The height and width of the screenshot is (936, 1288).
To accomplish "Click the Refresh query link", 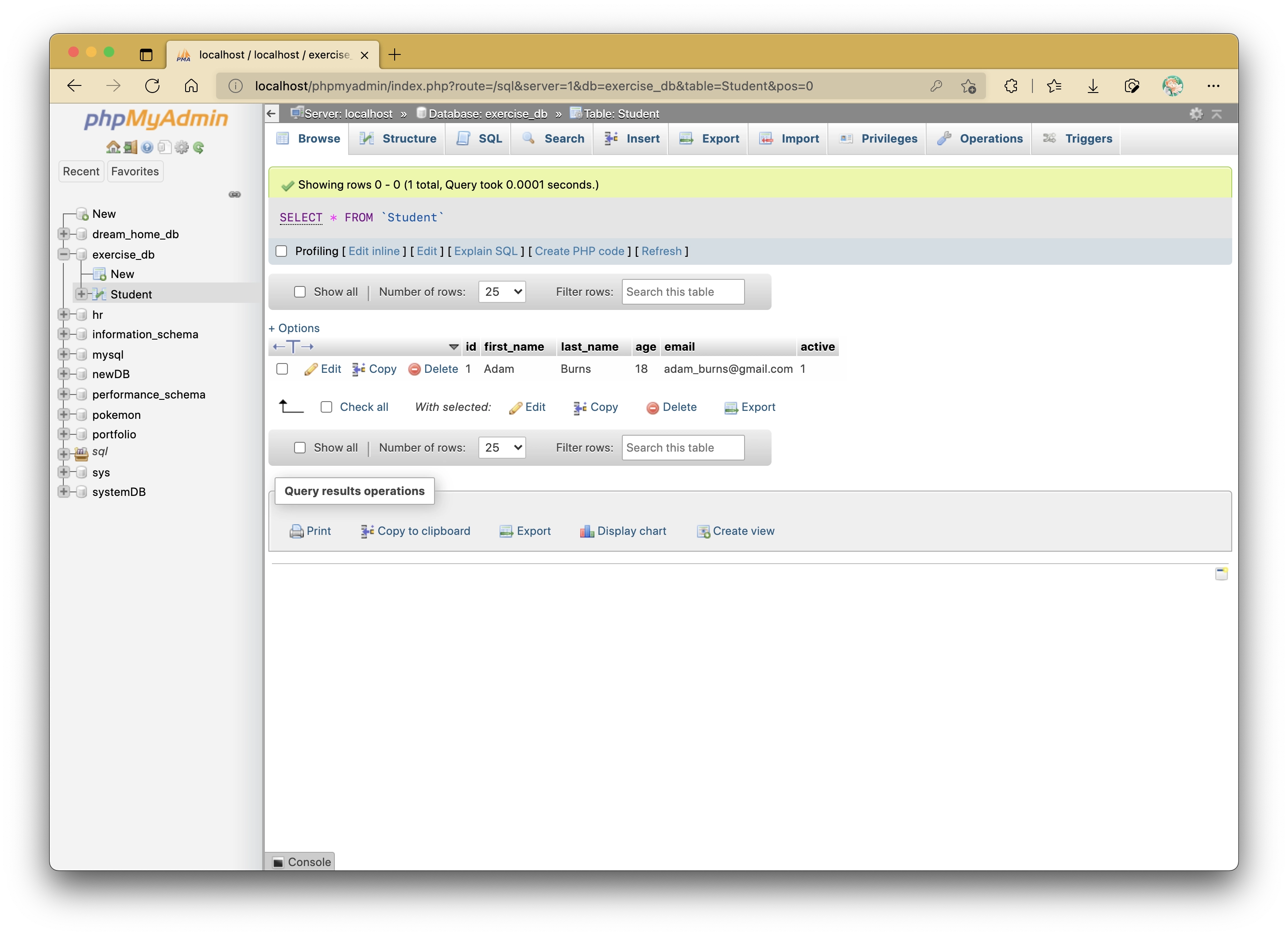I will tap(662, 251).
